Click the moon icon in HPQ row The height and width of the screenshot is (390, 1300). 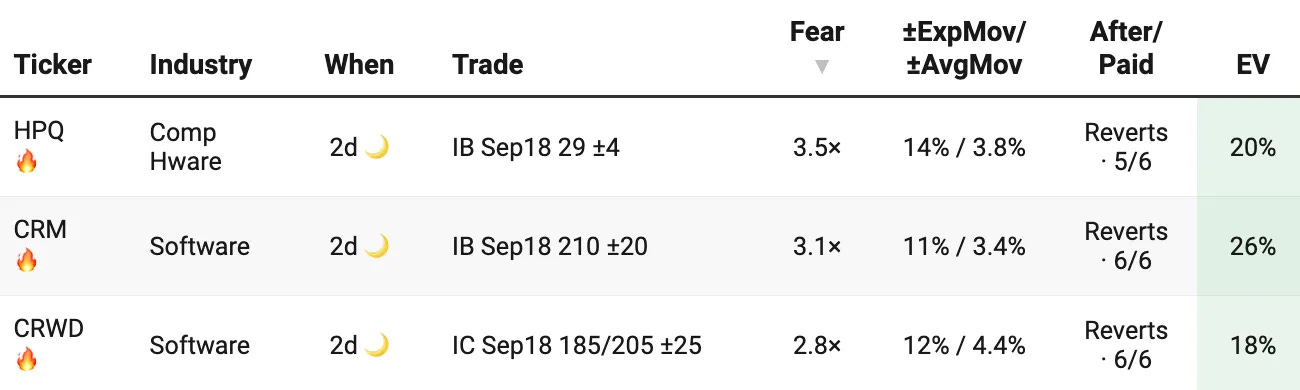pos(376,147)
